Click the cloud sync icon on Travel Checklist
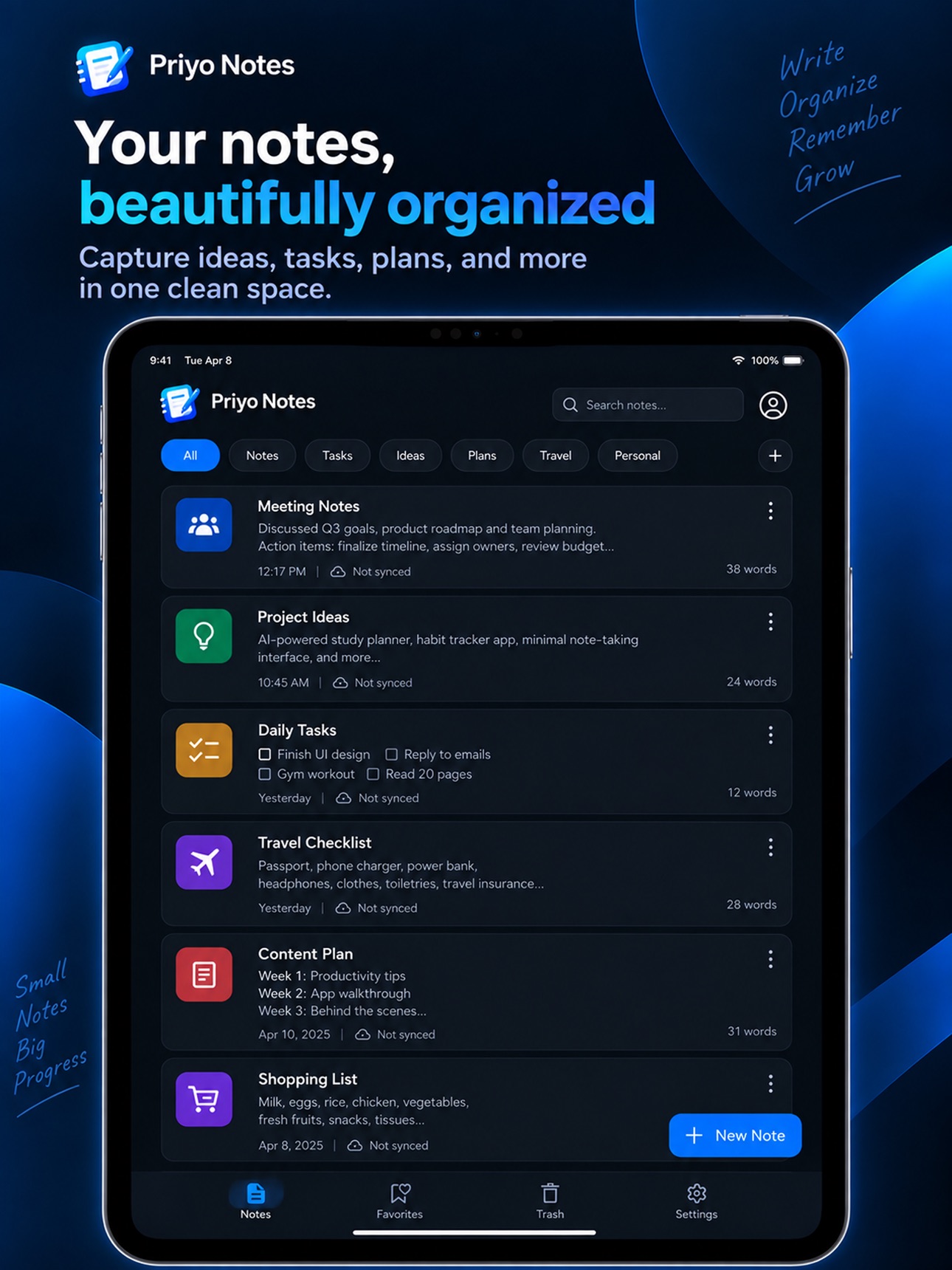 click(x=343, y=908)
